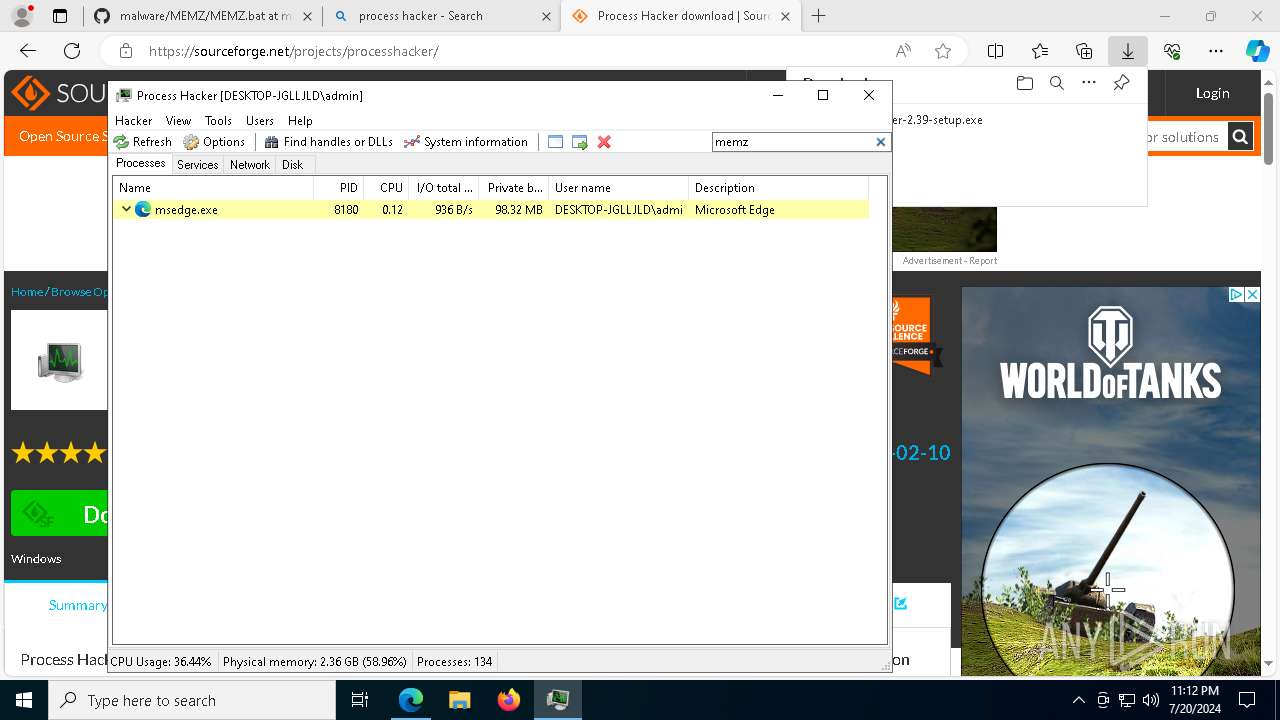The image size is (1280, 720).
Task: Click Refresh in Process Hacker toolbar
Action: [143, 142]
